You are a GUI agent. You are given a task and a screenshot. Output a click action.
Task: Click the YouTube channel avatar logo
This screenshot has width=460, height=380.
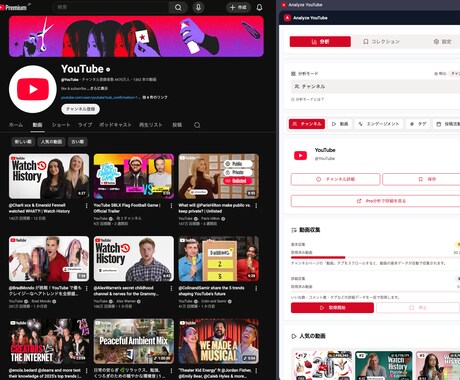(33, 89)
